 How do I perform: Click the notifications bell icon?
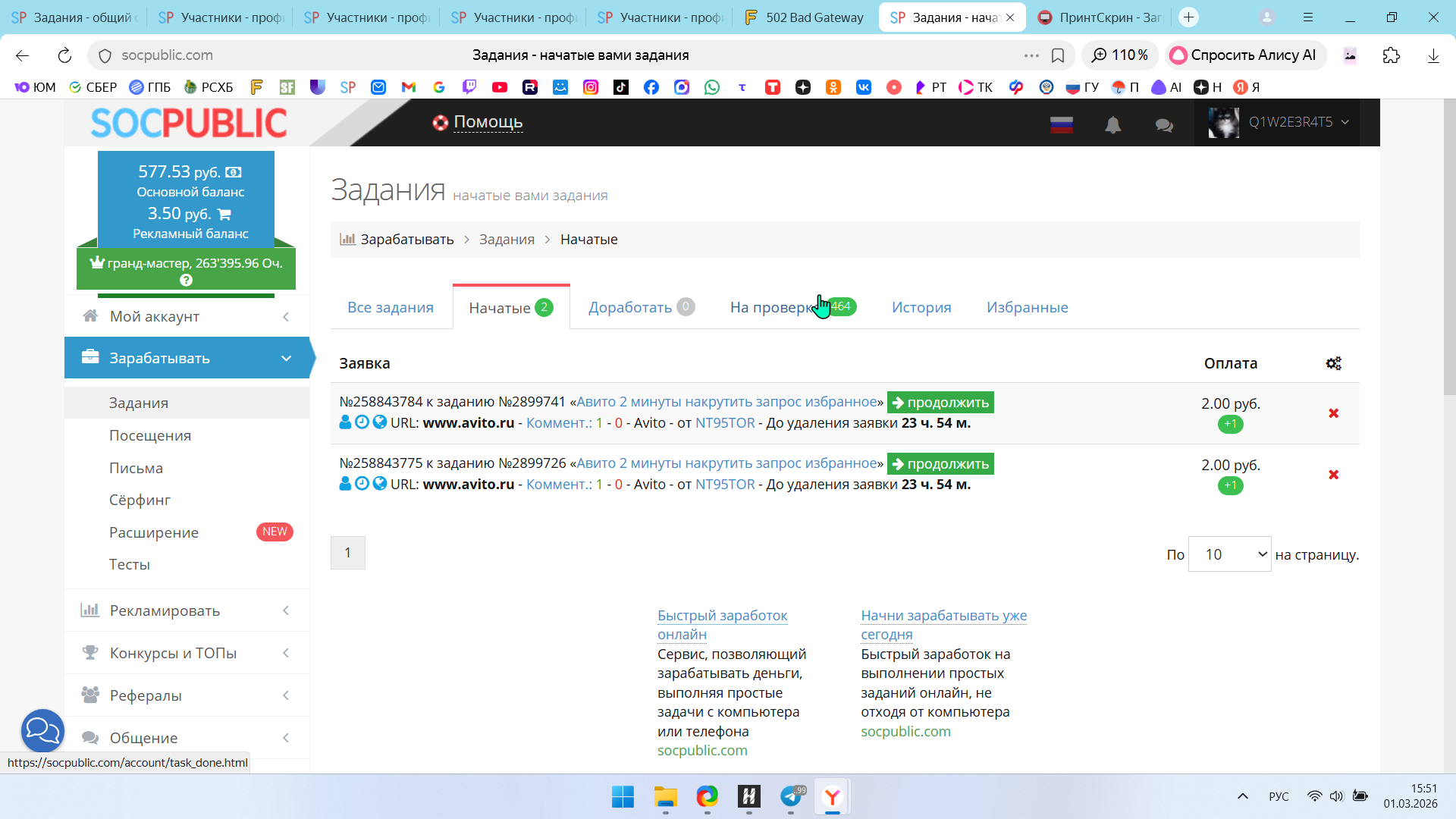pyautogui.click(x=1112, y=124)
